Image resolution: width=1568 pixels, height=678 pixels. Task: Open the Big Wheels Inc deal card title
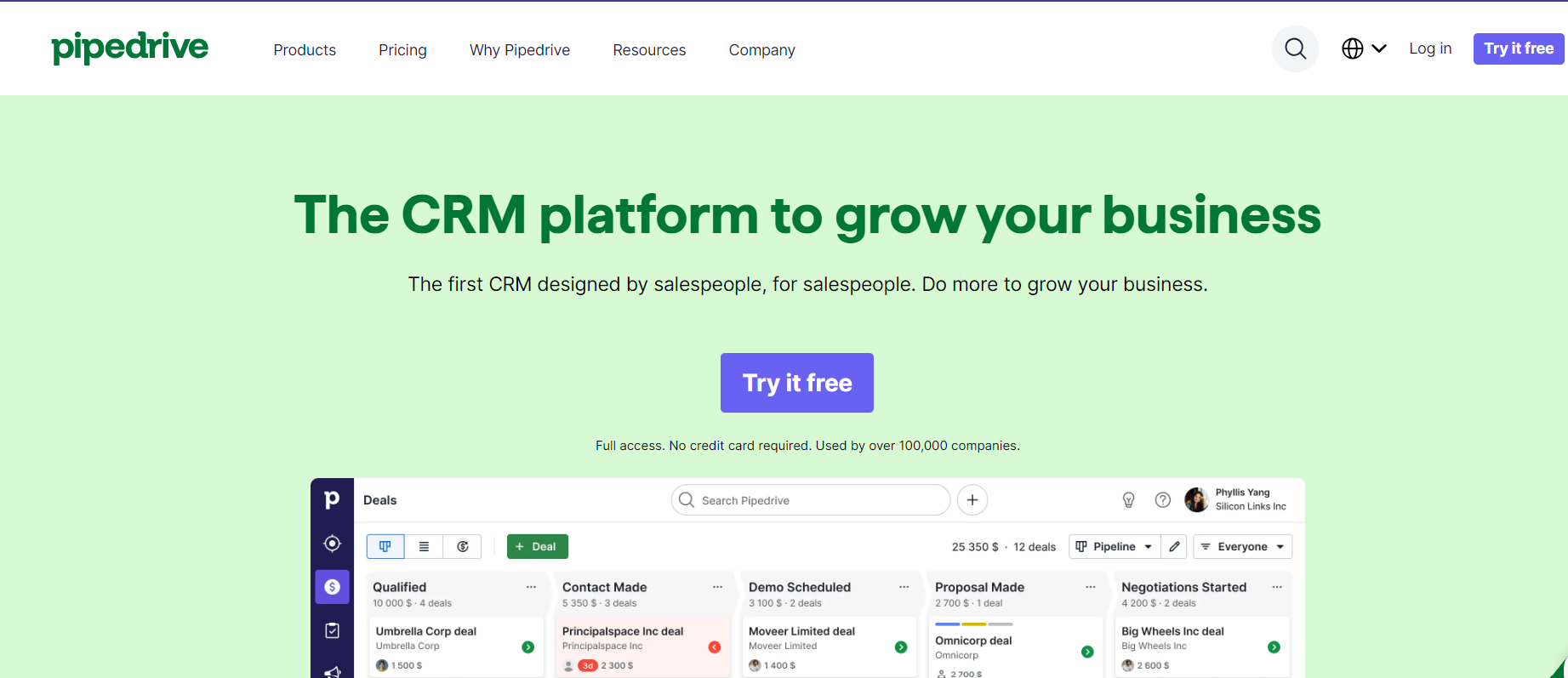[1172, 631]
